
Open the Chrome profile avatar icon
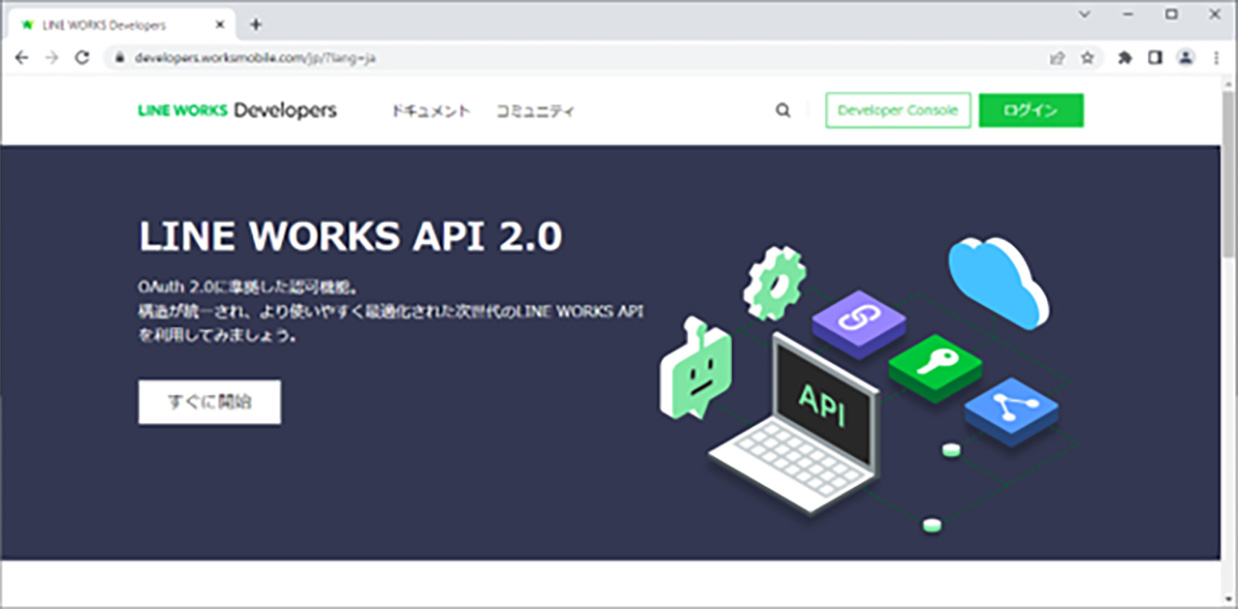[1186, 58]
